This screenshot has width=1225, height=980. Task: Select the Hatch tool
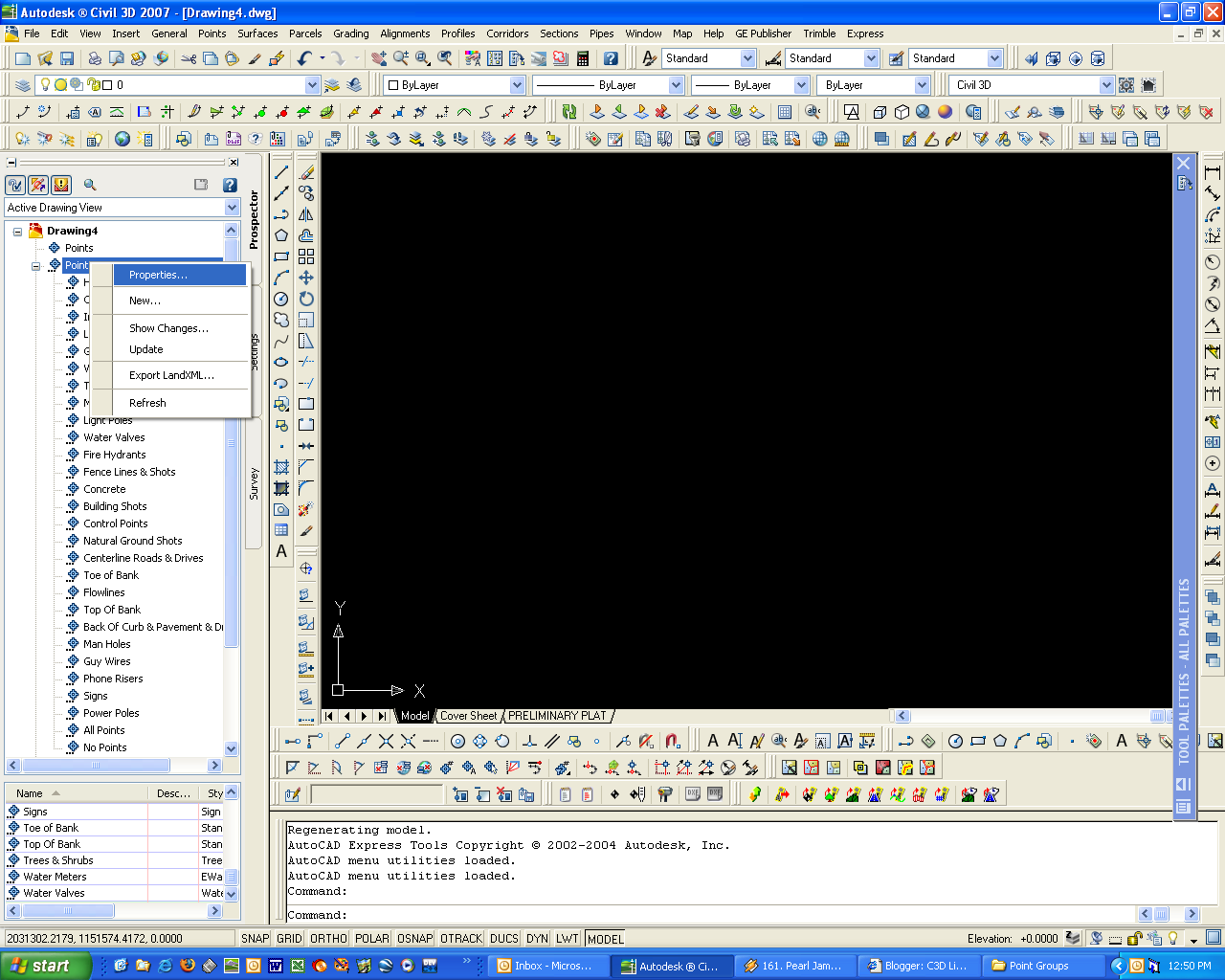(281, 467)
